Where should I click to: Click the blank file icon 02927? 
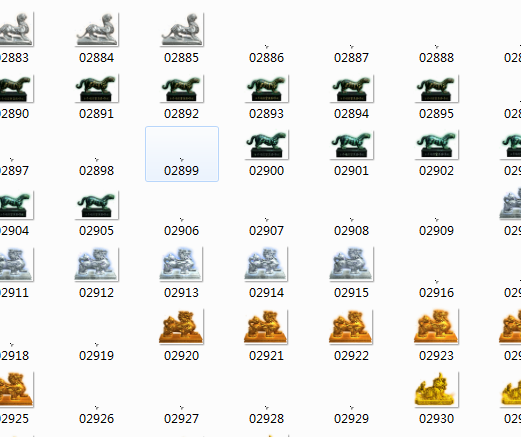pyautogui.click(x=181, y=408)
